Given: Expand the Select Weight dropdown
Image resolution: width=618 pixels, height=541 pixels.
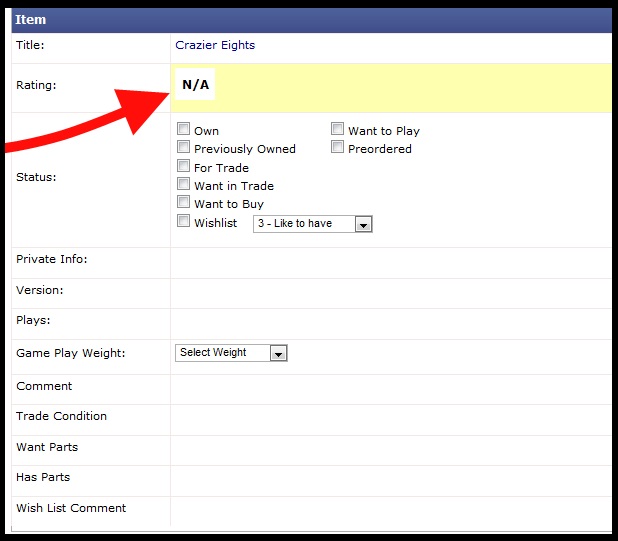Looking at the screenshot, I should click(231, 353).
